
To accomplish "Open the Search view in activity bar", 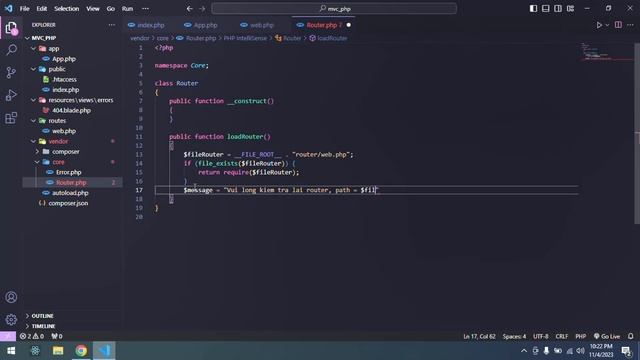I will 11,50.
